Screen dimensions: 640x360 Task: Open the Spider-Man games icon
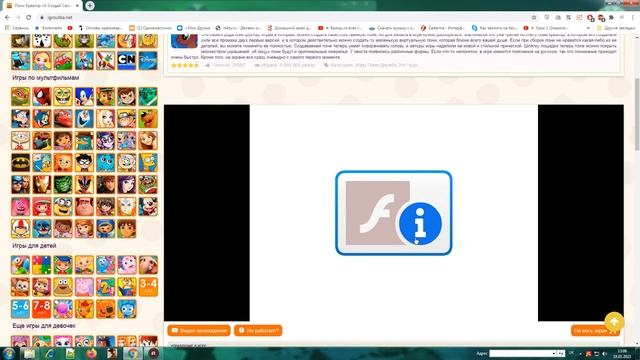(x=42, y=97)
